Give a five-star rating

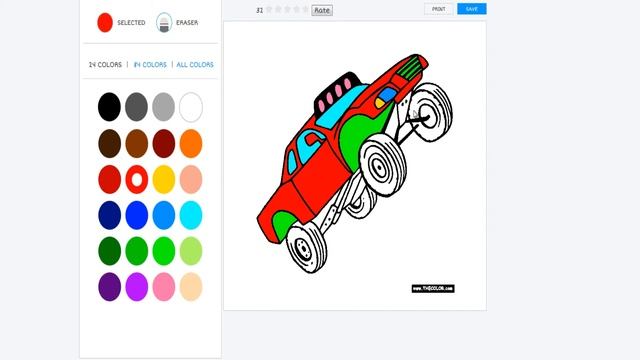tap(305, 10)
